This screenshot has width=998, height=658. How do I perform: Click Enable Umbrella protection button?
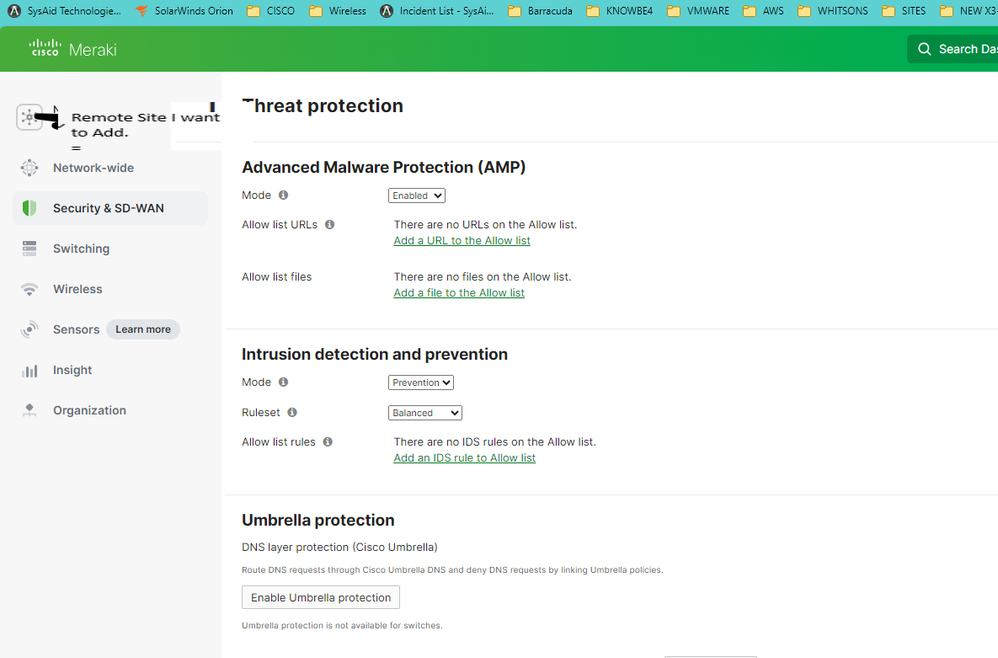pyautogui.click(x=320, y=597)
